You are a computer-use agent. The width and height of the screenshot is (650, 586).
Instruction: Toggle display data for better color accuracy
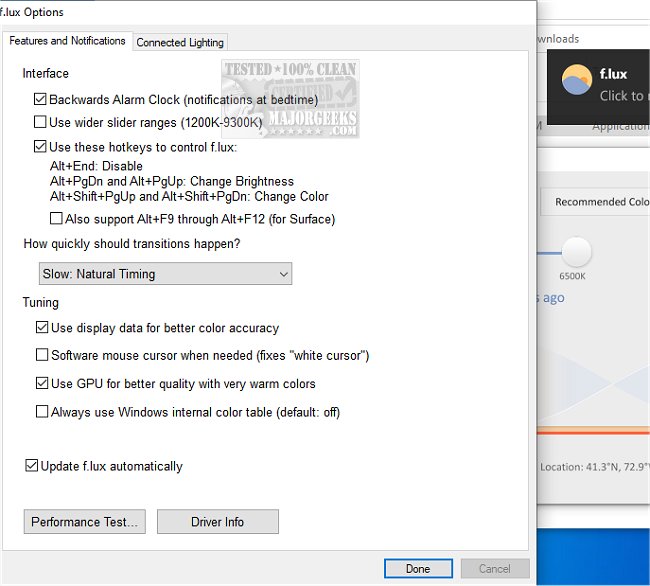click(42, 327)
